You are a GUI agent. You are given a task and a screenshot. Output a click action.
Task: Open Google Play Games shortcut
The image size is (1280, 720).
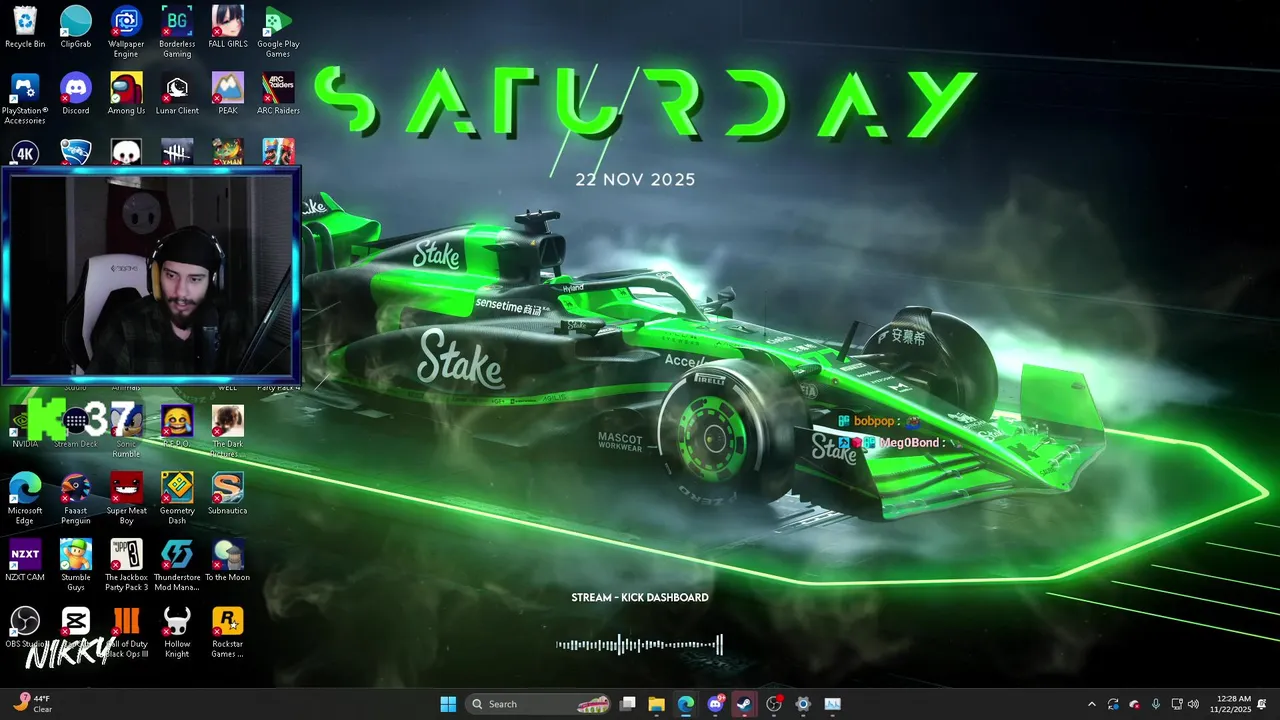click(278, 32)
